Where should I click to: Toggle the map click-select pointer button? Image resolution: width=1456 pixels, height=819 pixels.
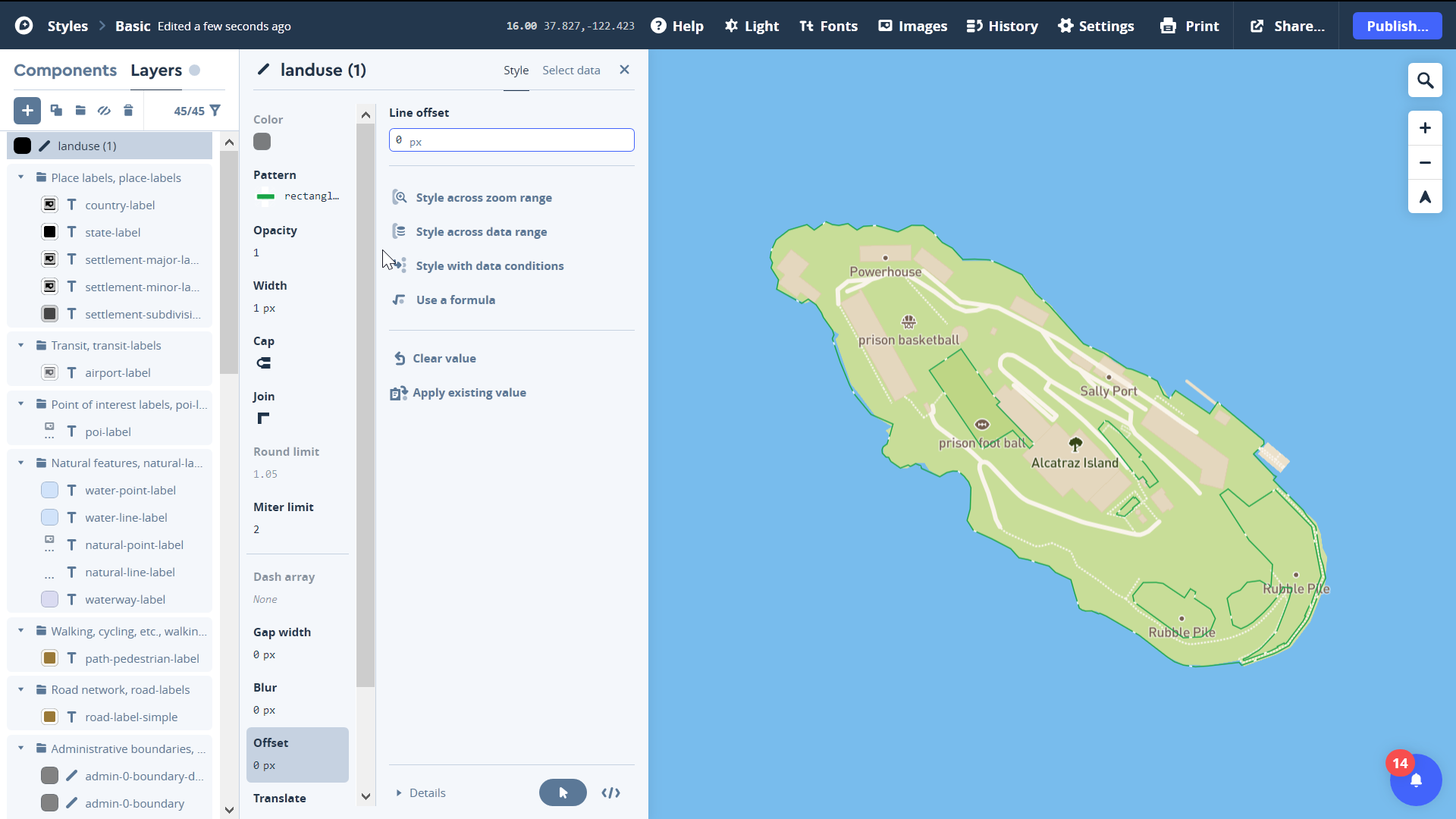(x=563, y=792)
